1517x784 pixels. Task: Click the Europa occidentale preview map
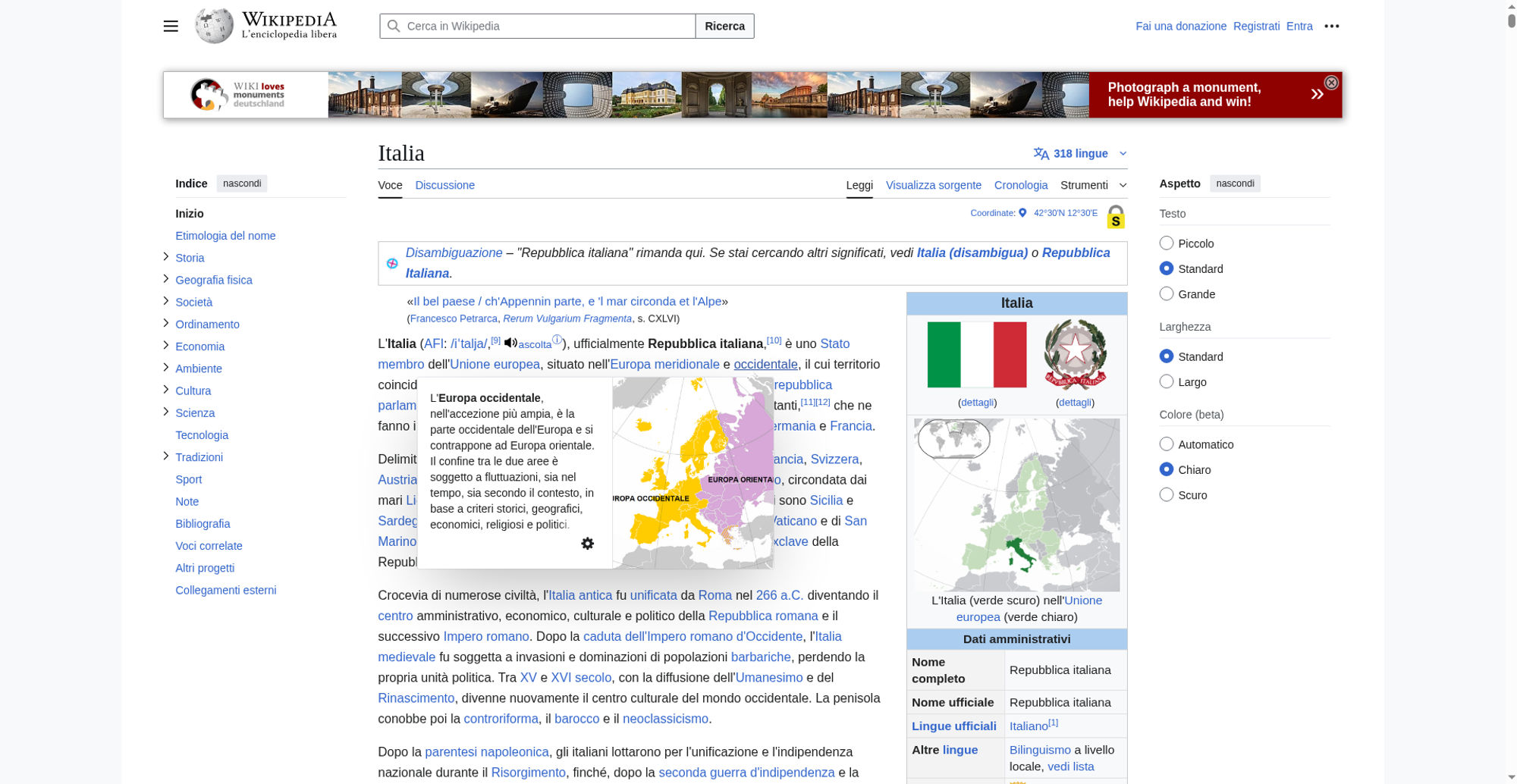pyautogui.click(x=693, y=473)
